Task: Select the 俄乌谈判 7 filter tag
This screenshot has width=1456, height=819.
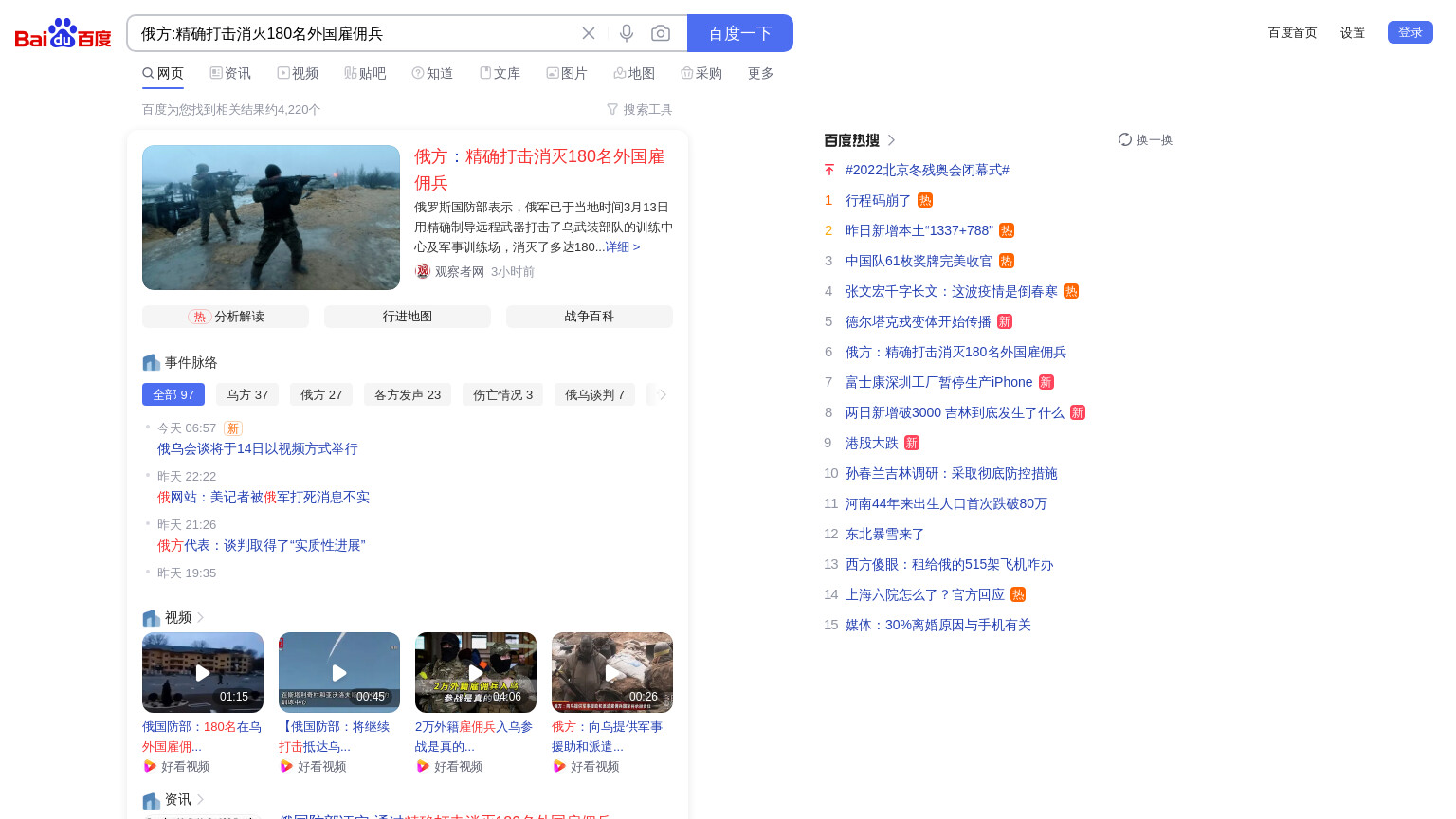Action: pyautogui.click(x=595, y=394)
